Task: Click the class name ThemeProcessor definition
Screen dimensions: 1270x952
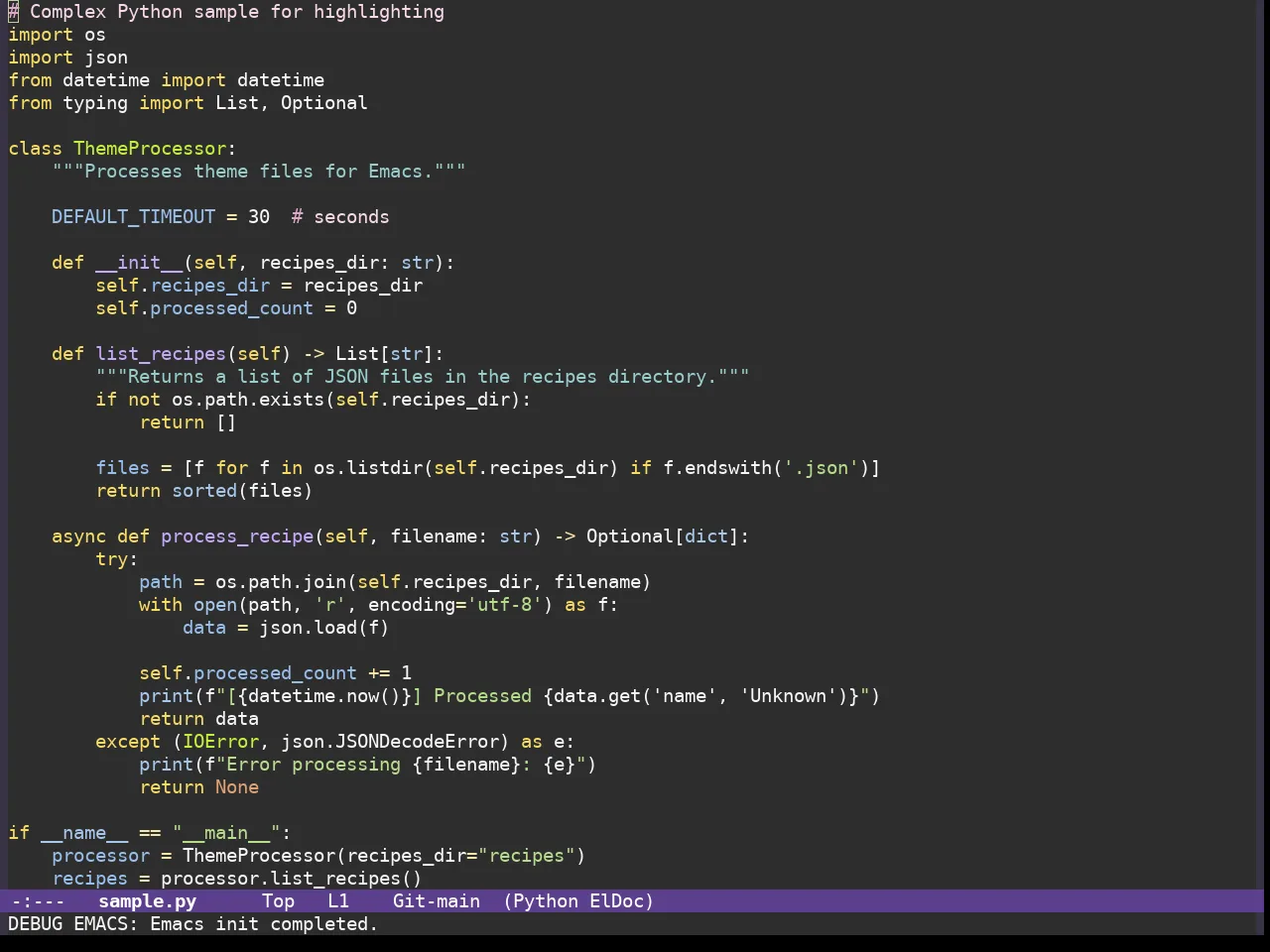Action: 150,149
